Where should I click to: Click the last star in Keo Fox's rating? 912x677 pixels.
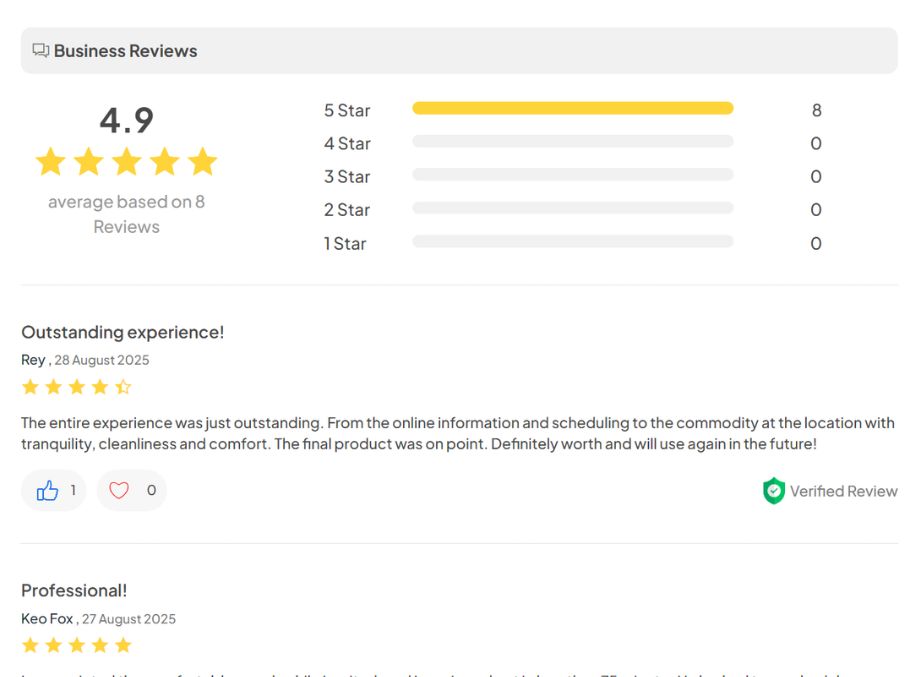[123, 645]
